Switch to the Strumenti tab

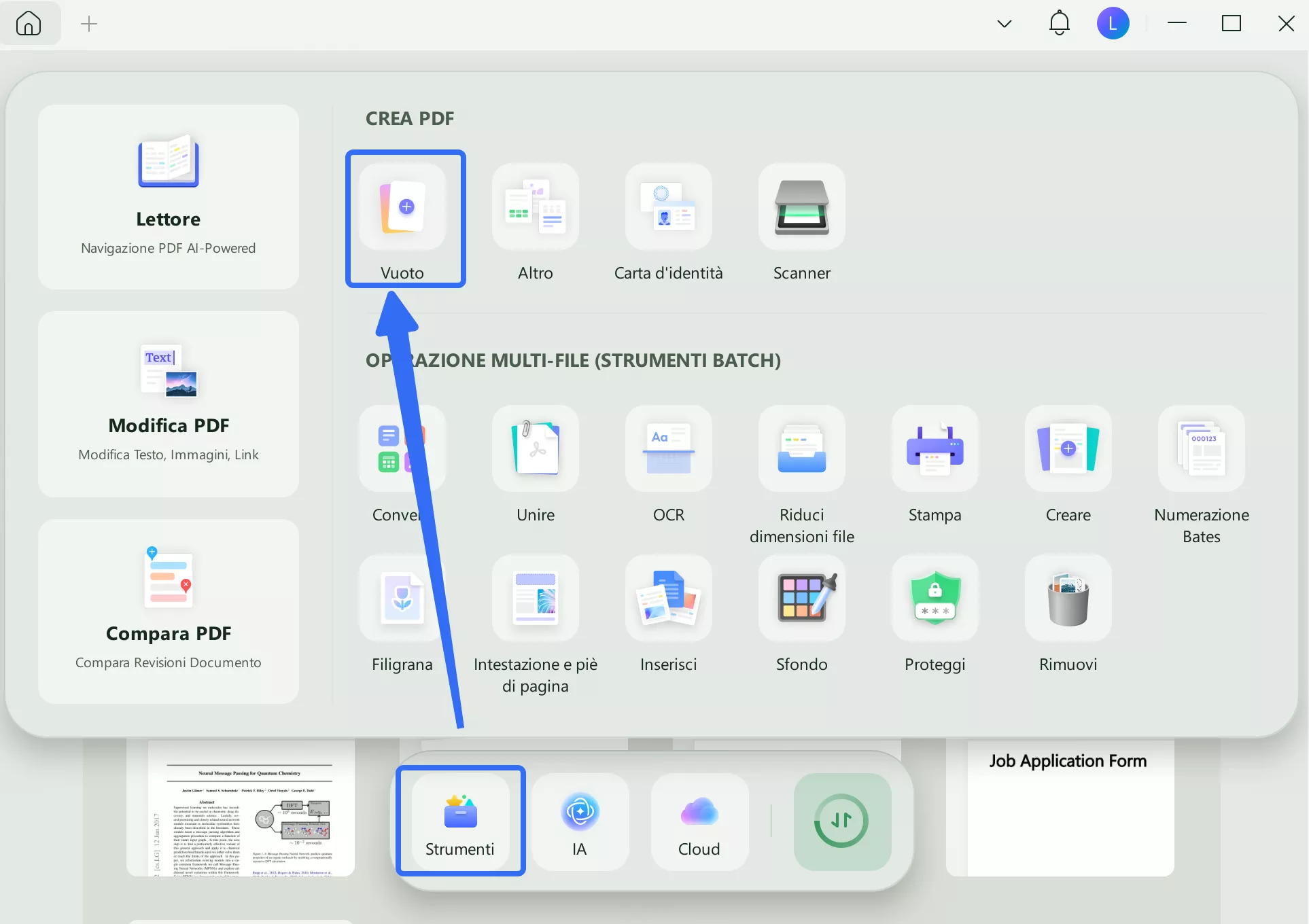[460, 821]
